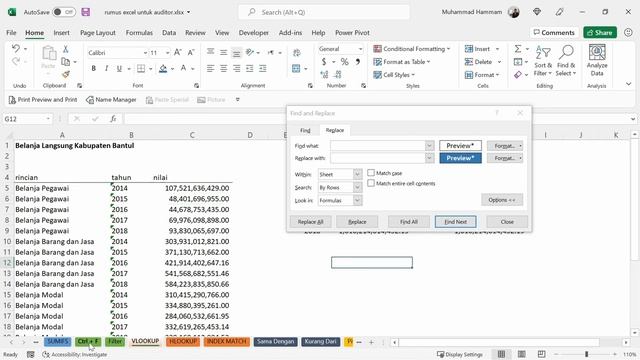Click the Undo arrow icon
640x360 pixels.
coord(16,49)
